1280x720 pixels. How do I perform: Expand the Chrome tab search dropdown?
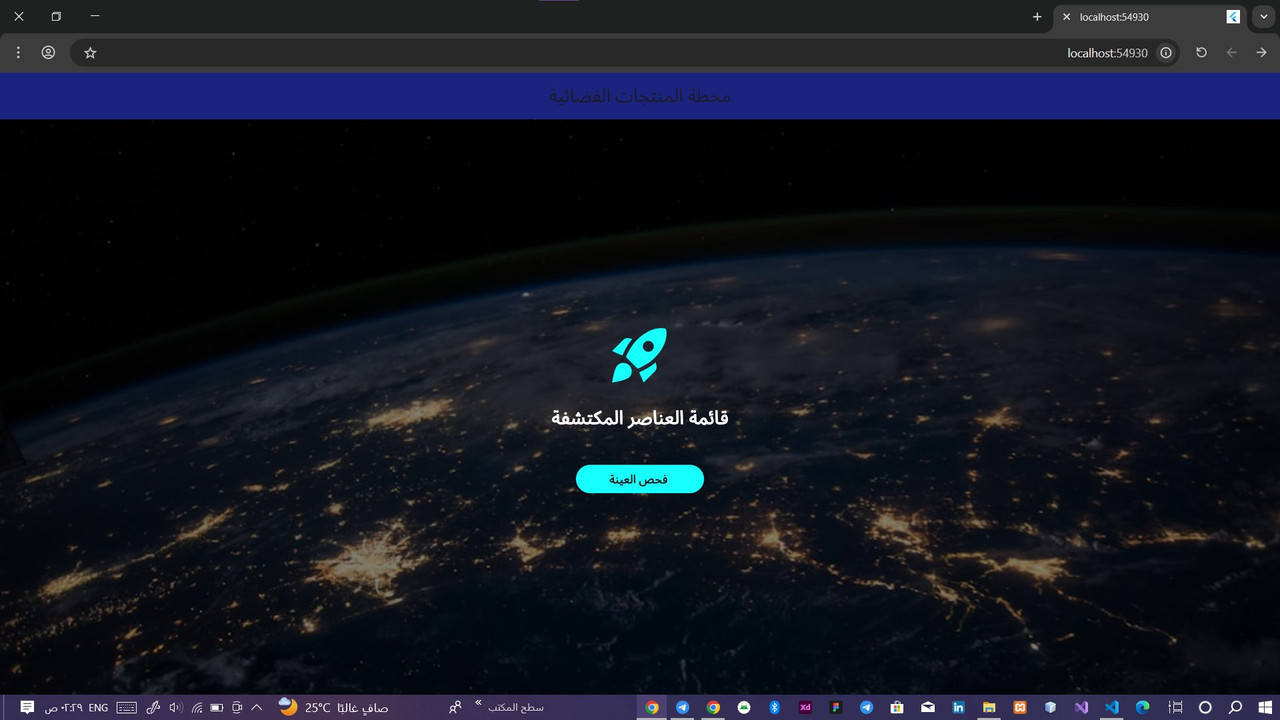click(x=1264, y=17)
